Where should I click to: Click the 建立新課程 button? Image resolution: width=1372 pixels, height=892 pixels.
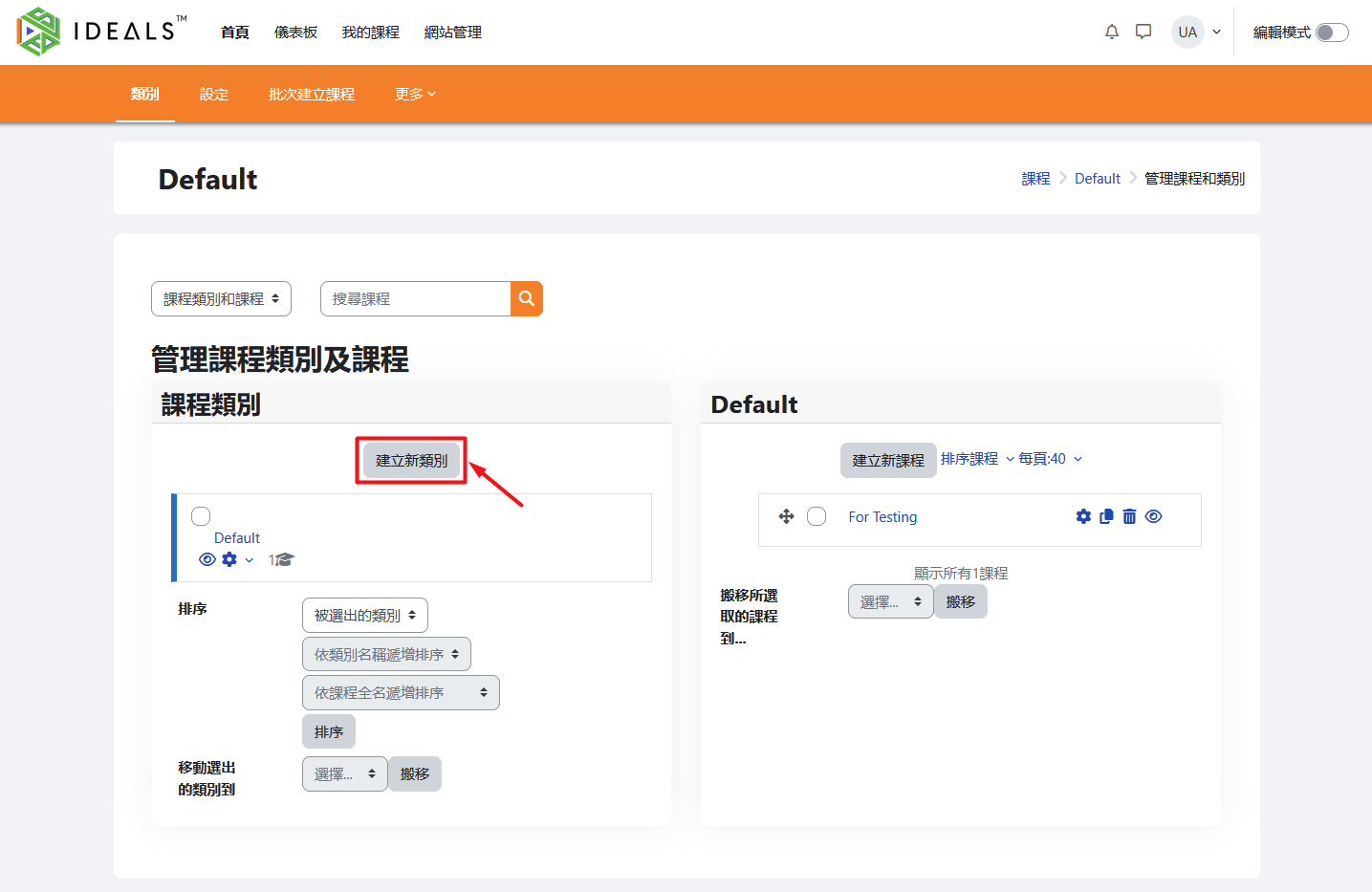pyautogui.click(x=888, y=460)
